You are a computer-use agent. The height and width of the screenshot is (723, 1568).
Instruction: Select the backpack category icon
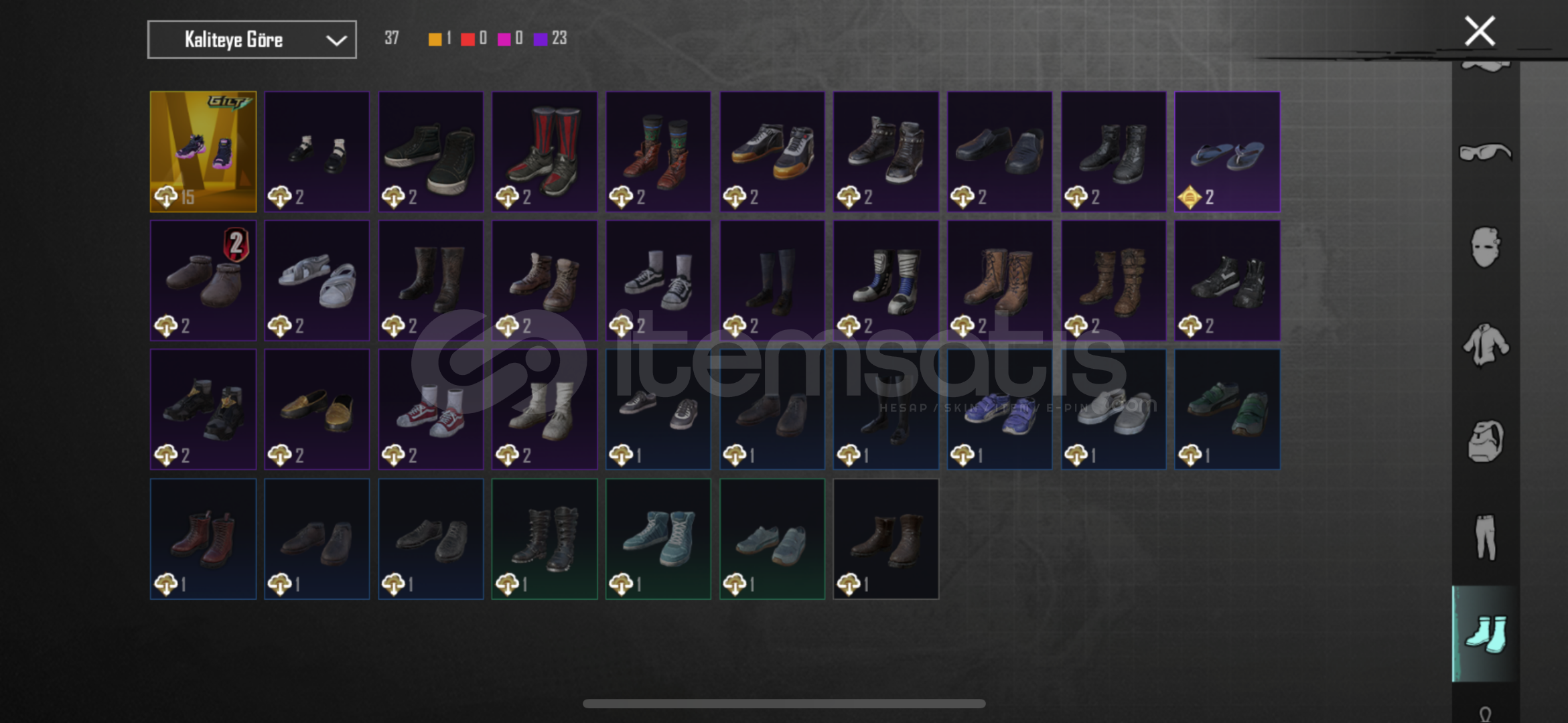click(x=1485, y=442)
